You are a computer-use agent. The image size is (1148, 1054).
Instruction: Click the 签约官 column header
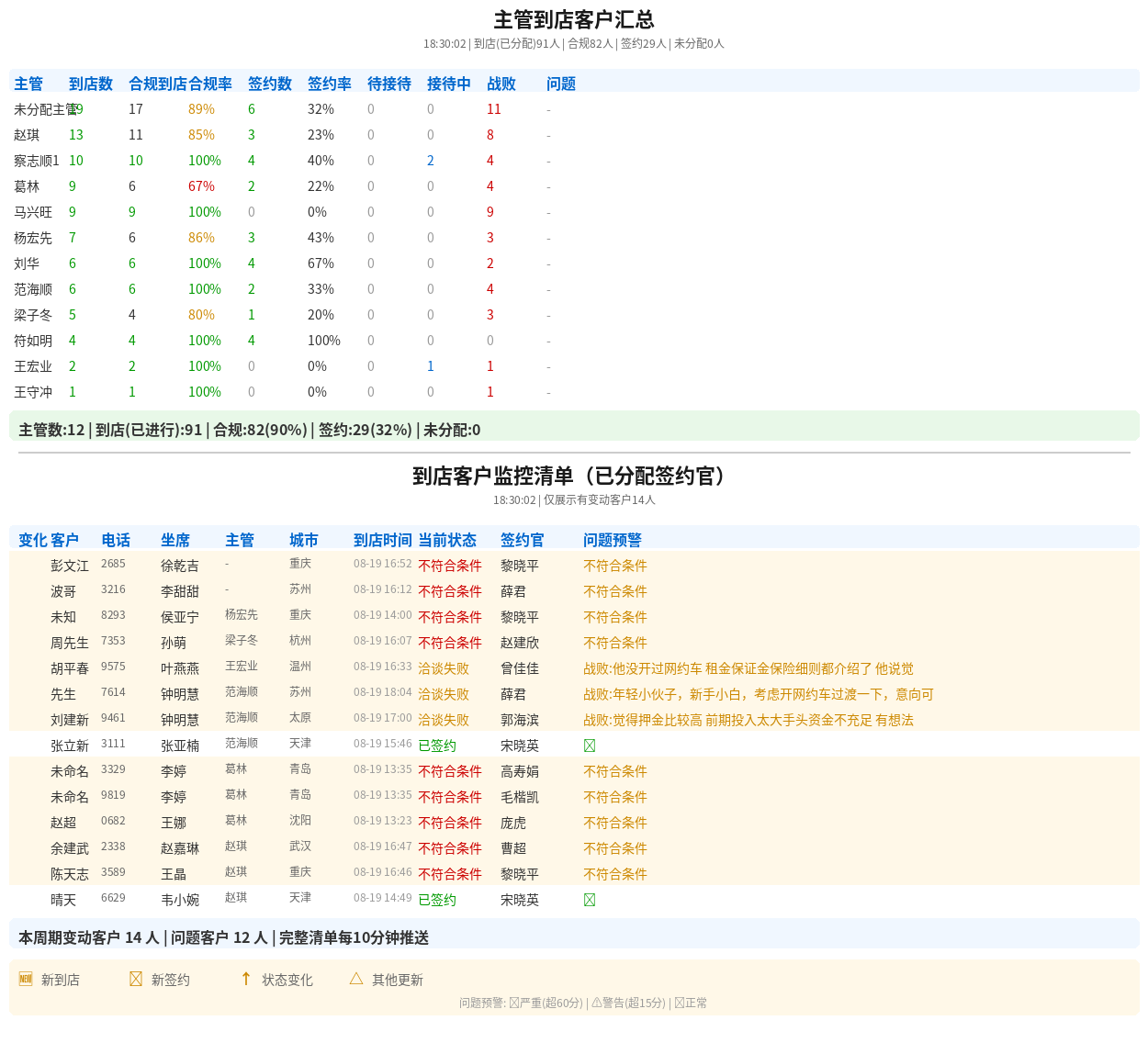[x=523, y=540]
